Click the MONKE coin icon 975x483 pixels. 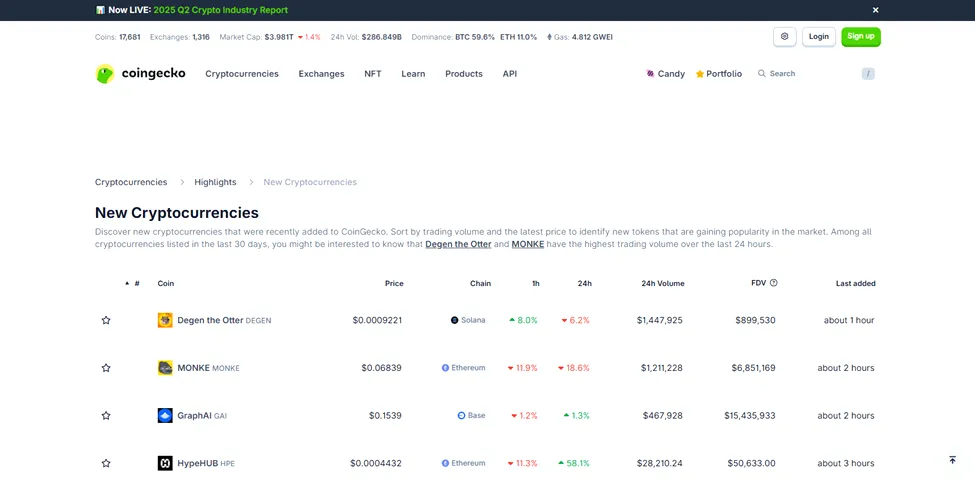click(165, 368)
